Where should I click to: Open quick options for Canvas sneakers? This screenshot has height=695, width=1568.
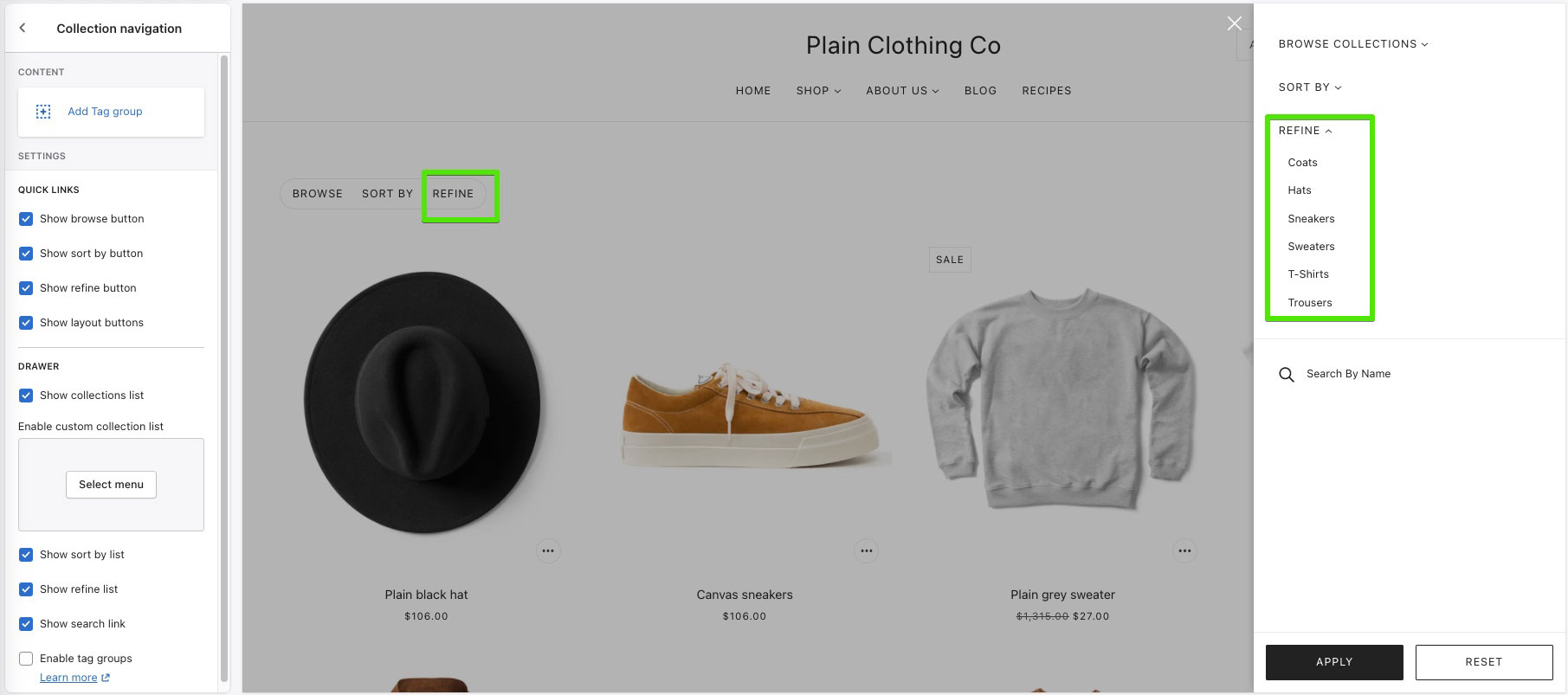point(867,551)
